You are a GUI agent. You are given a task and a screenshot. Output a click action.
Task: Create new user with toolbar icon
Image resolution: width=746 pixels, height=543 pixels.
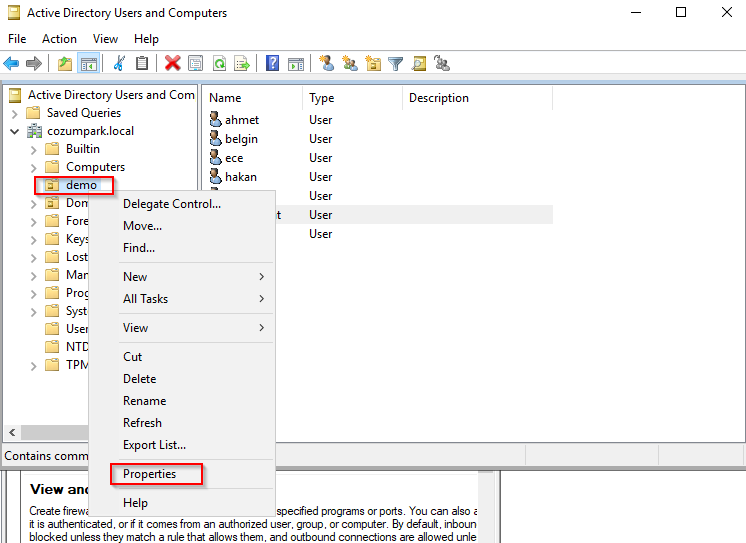tap(326, 63)
